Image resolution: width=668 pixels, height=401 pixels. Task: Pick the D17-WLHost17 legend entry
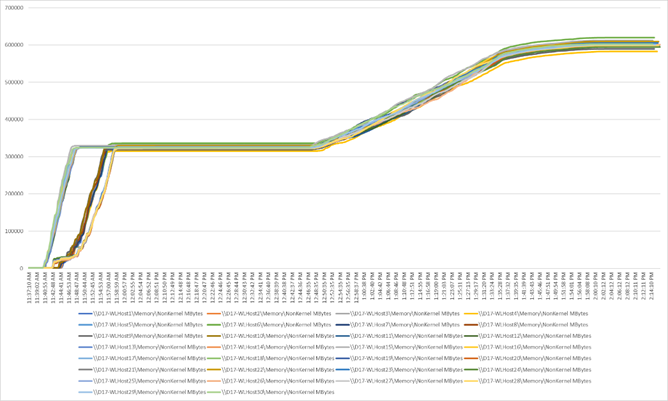pos(142,358)
